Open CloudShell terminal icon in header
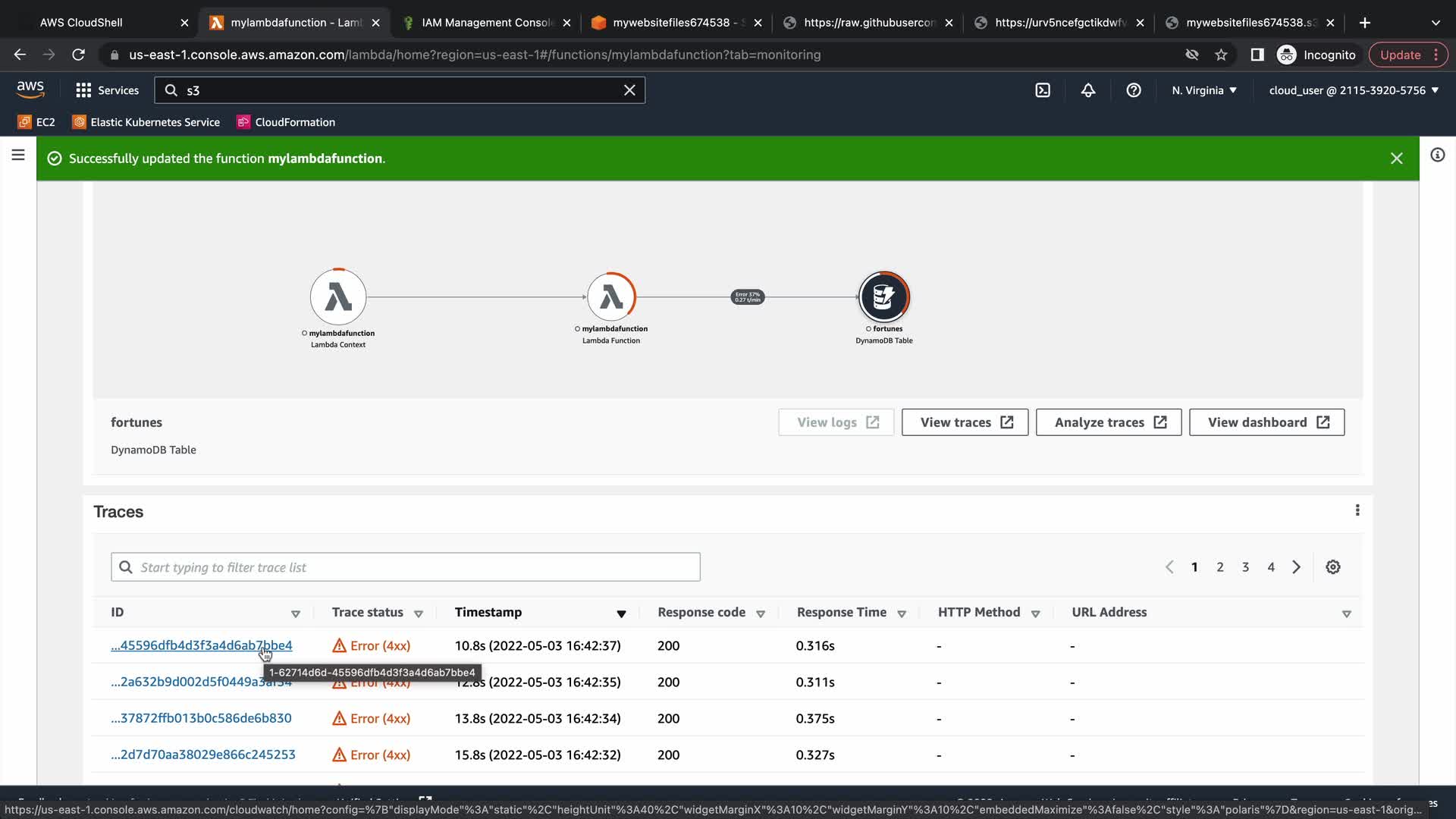The image size is (1456, 819). 1043,90
